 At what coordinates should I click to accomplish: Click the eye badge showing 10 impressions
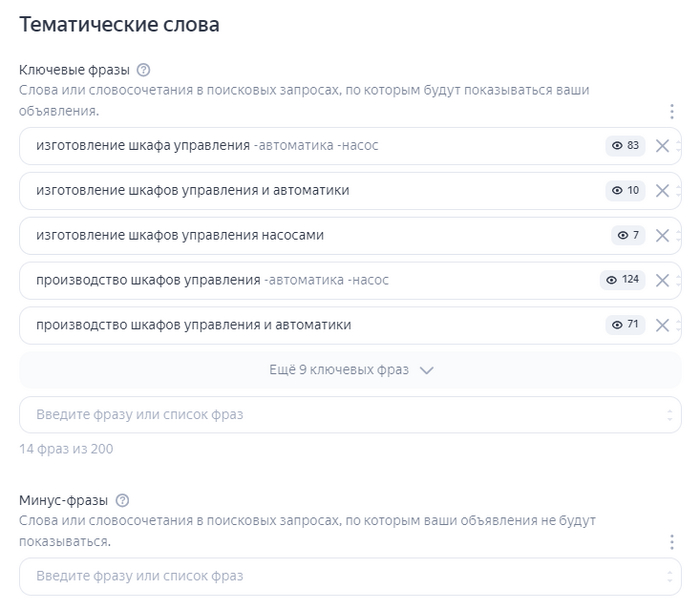(x=625, y=191)
